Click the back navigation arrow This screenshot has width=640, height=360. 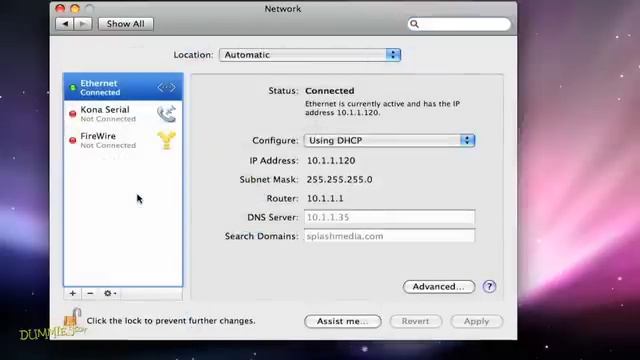point(65,24)
